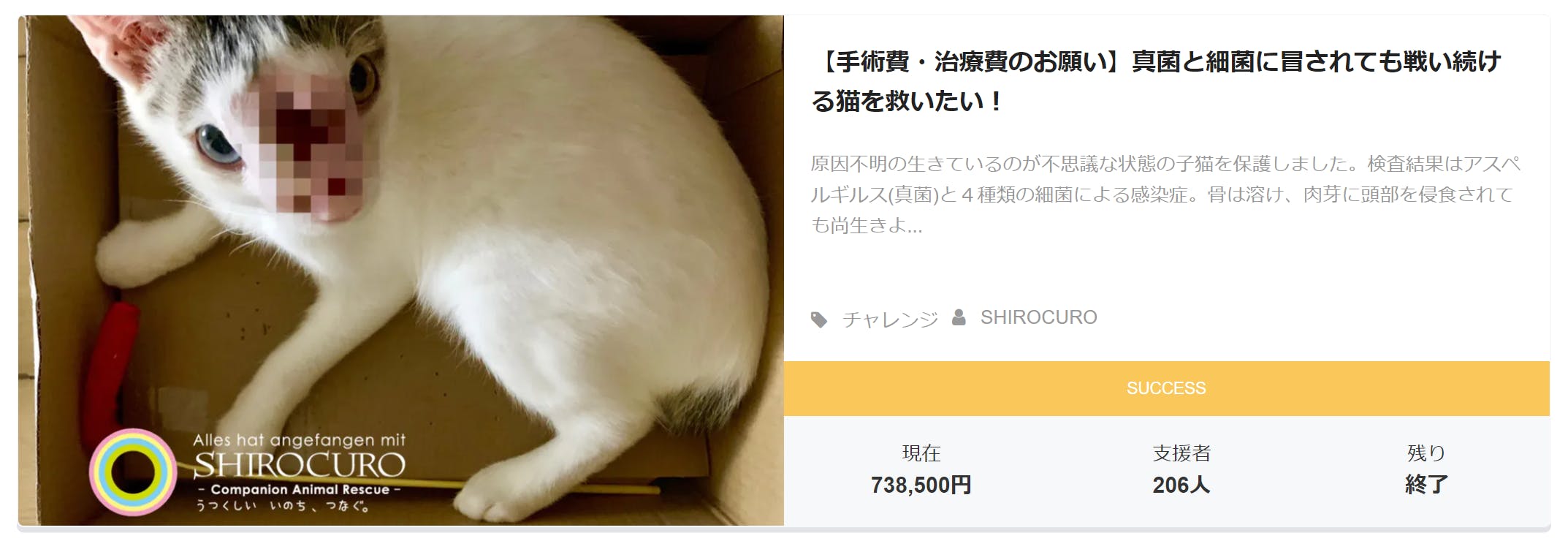
Task: Click the 738,500円 funding amount
Action: tap(921, 485)
